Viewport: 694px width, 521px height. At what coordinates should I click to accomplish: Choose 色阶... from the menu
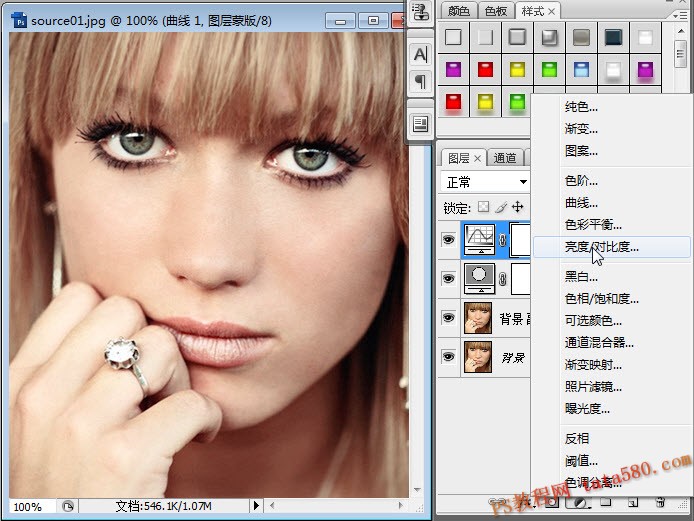[612, 181]
